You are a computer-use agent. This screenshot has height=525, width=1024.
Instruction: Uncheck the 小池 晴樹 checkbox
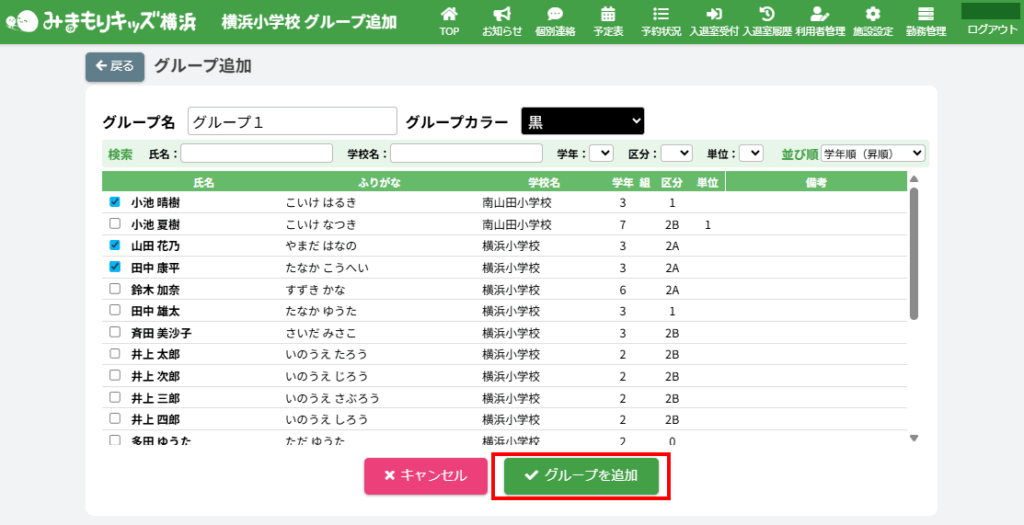point(115,202)
